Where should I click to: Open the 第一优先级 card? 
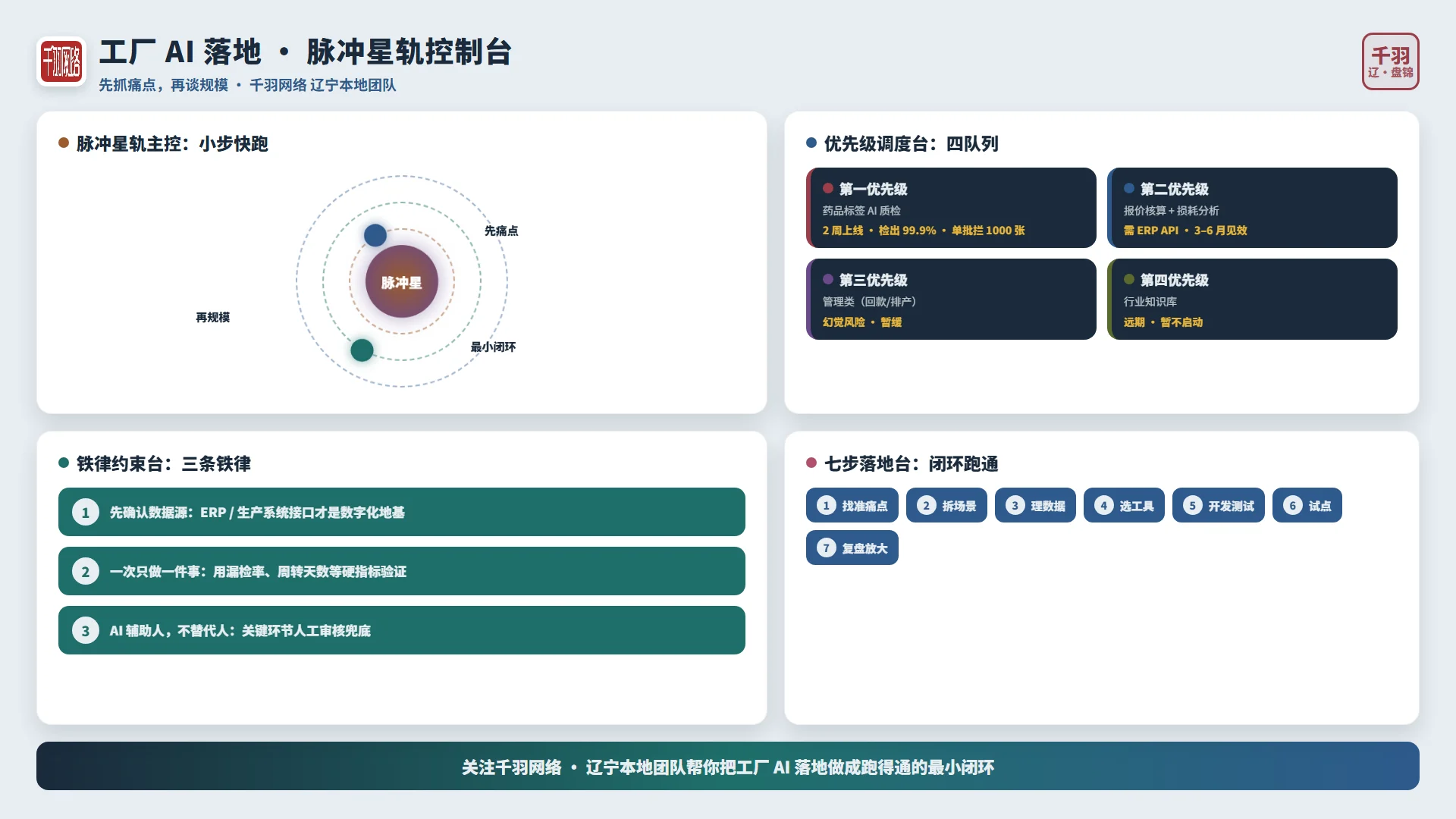click(x=951, y=208)
